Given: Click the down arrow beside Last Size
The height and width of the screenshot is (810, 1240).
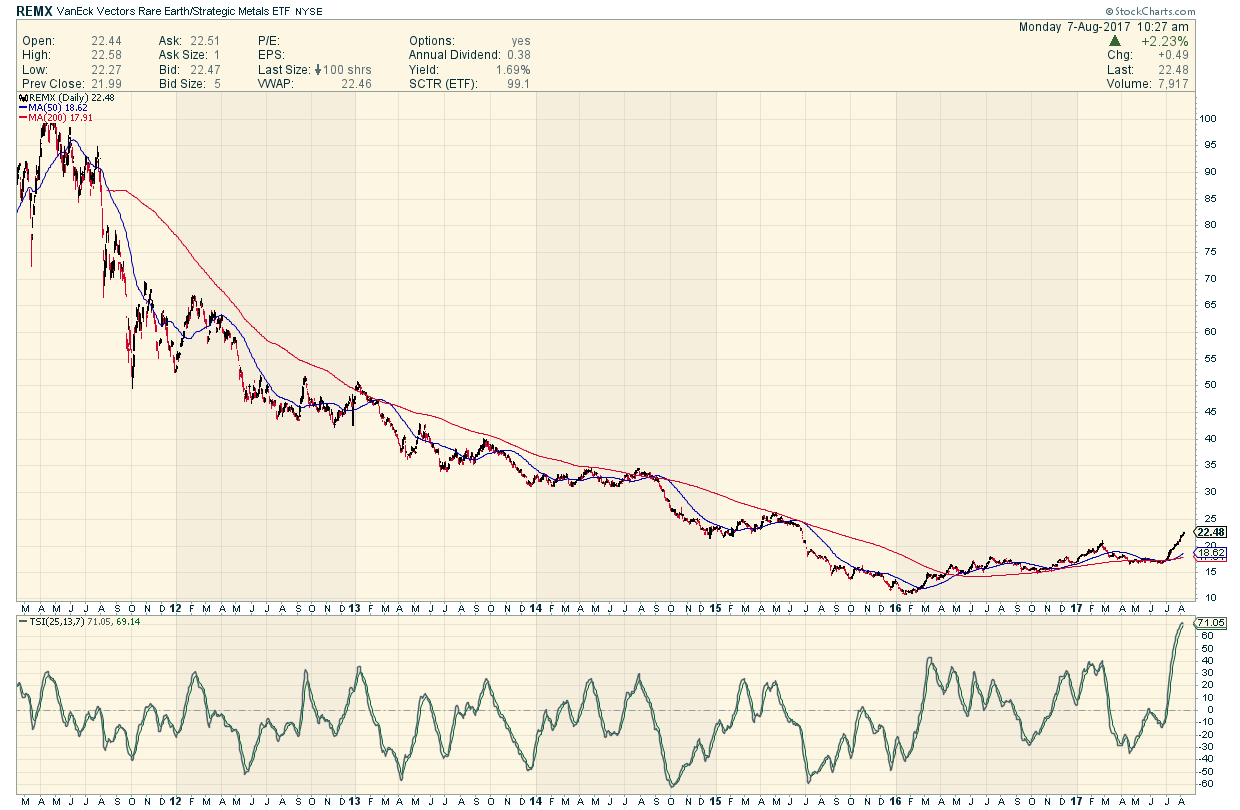Looking at the screenshot, I should (318, 70).
